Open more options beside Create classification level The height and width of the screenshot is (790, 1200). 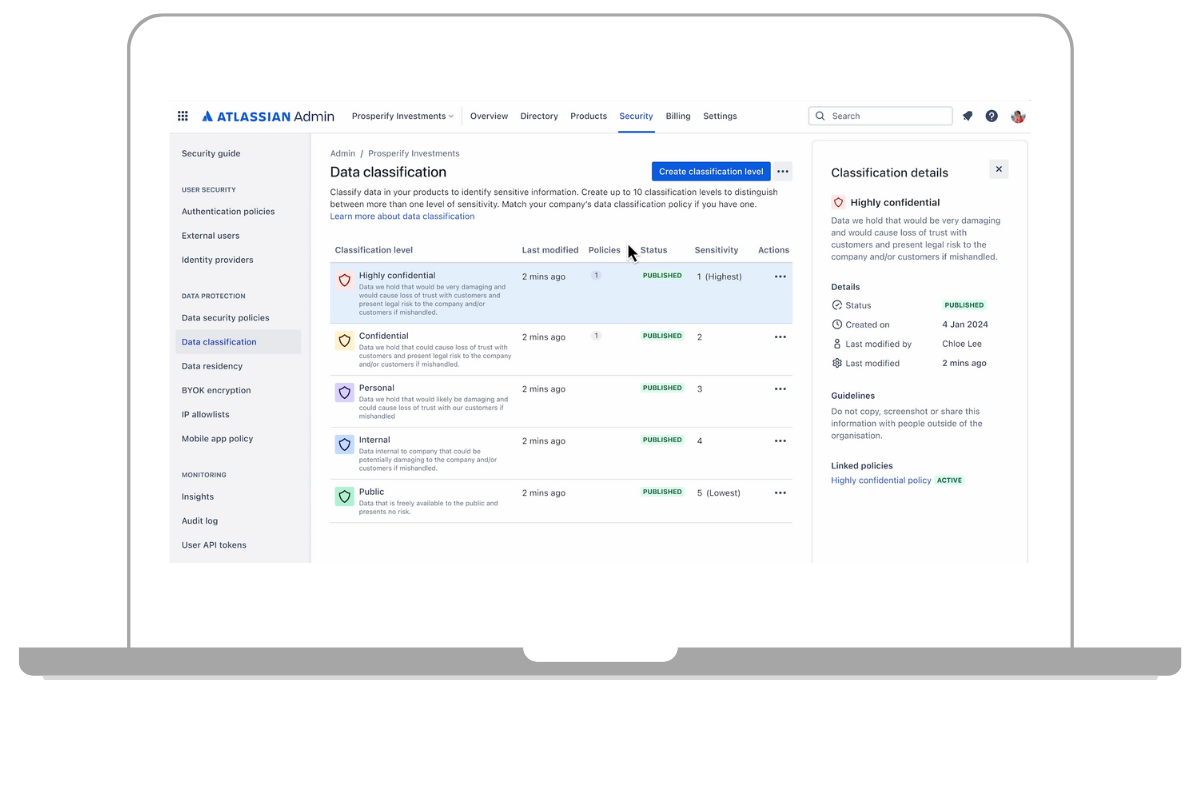click(x=783, y=171)
